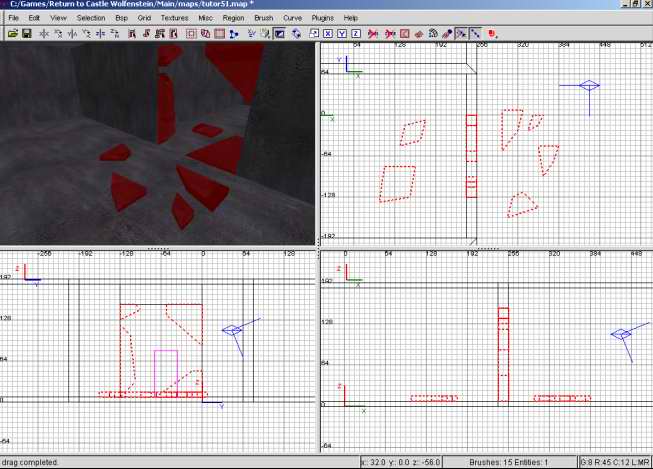Save the map with the floppy disk icon
This screenshot has height=469, width=653.
[27, 33]
